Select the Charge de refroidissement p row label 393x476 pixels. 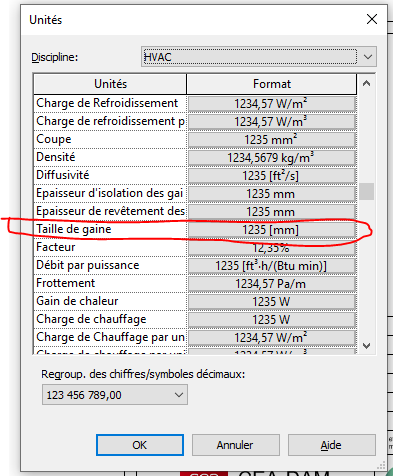coord(110,121)
